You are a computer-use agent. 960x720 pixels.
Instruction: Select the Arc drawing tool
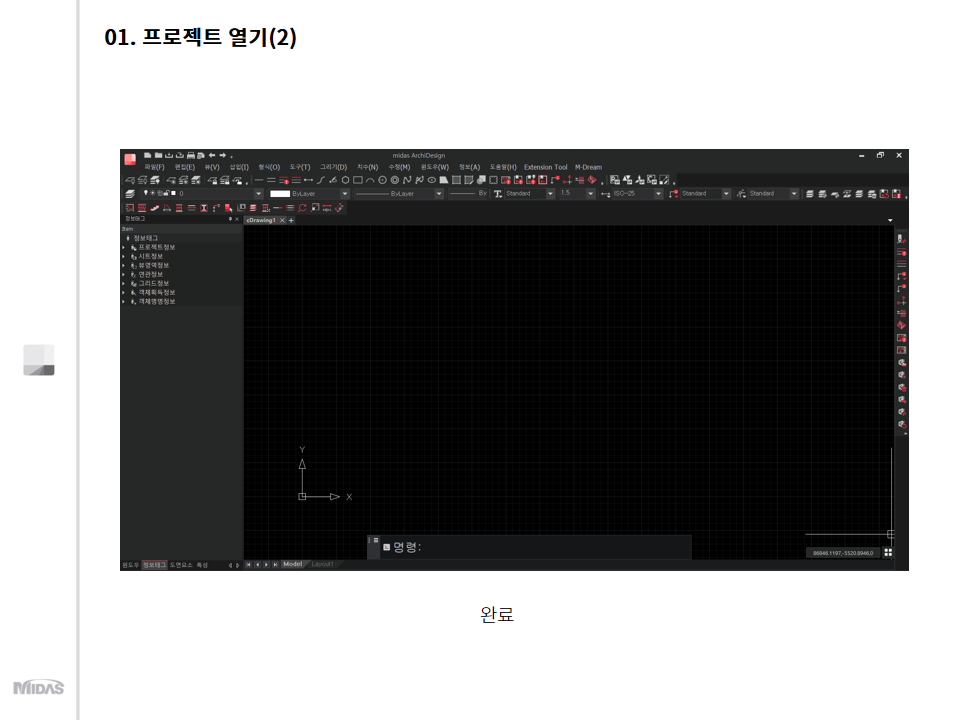pos(370,180)
